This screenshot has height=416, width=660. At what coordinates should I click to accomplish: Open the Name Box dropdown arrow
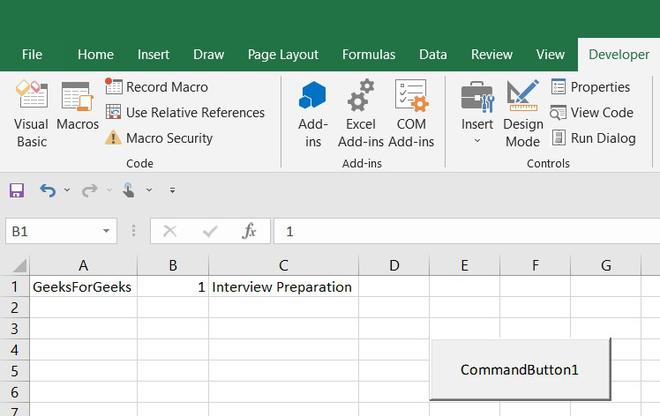(x=106, y=231)
